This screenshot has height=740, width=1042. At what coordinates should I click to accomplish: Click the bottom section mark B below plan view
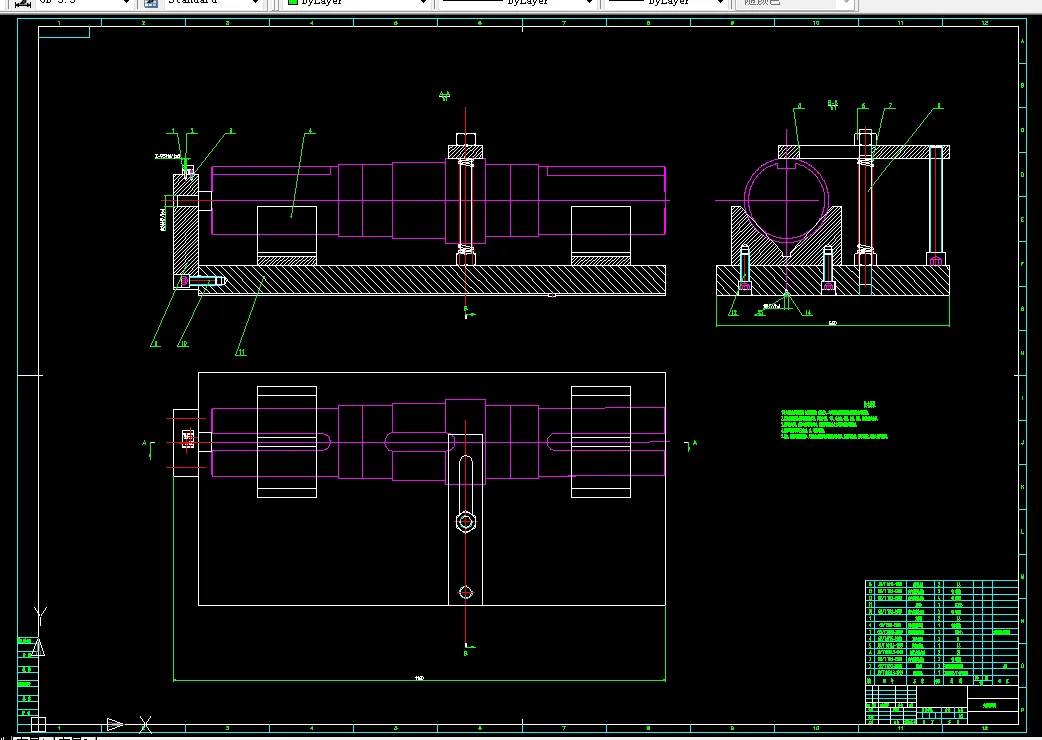(x=466, y=653)
